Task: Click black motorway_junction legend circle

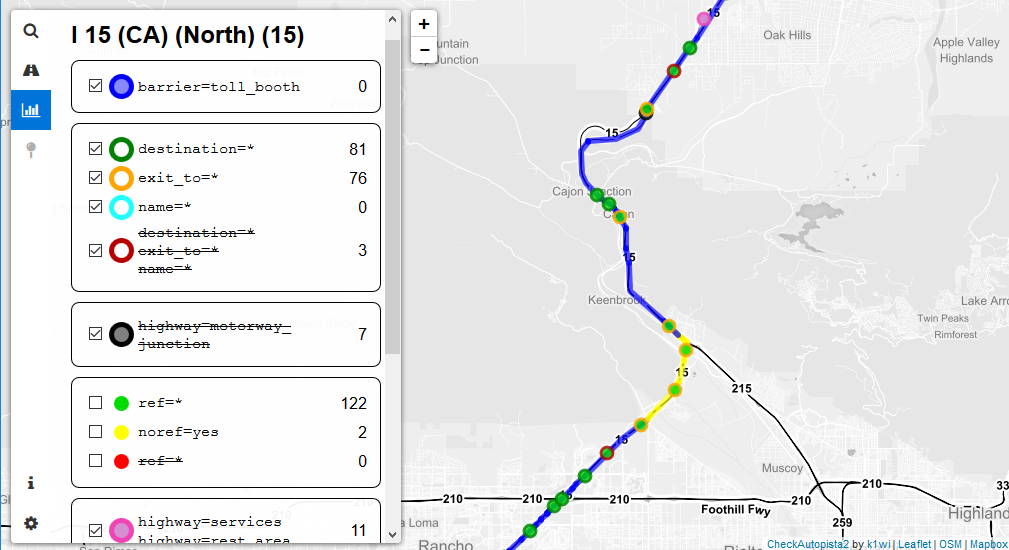Action: point(121,335)
